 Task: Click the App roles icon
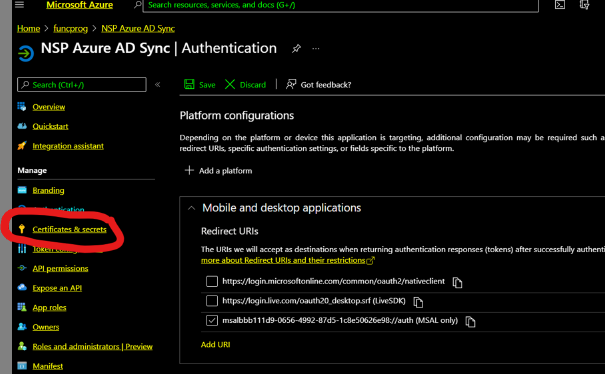coord(22,307)
